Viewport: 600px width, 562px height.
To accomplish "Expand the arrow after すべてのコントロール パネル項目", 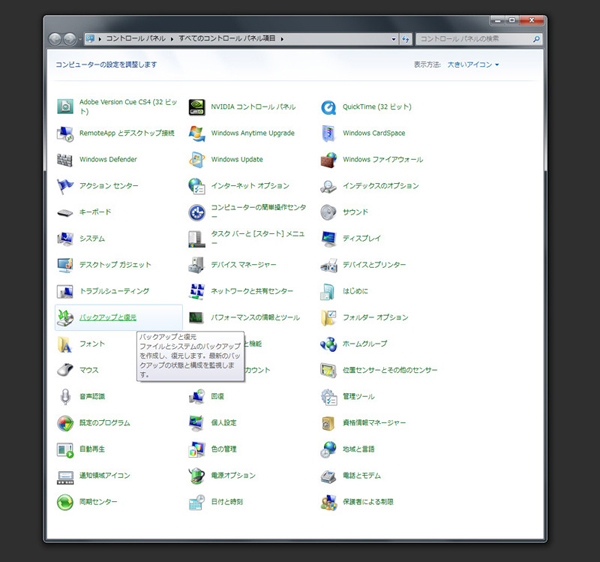I will tap(282, 39).
